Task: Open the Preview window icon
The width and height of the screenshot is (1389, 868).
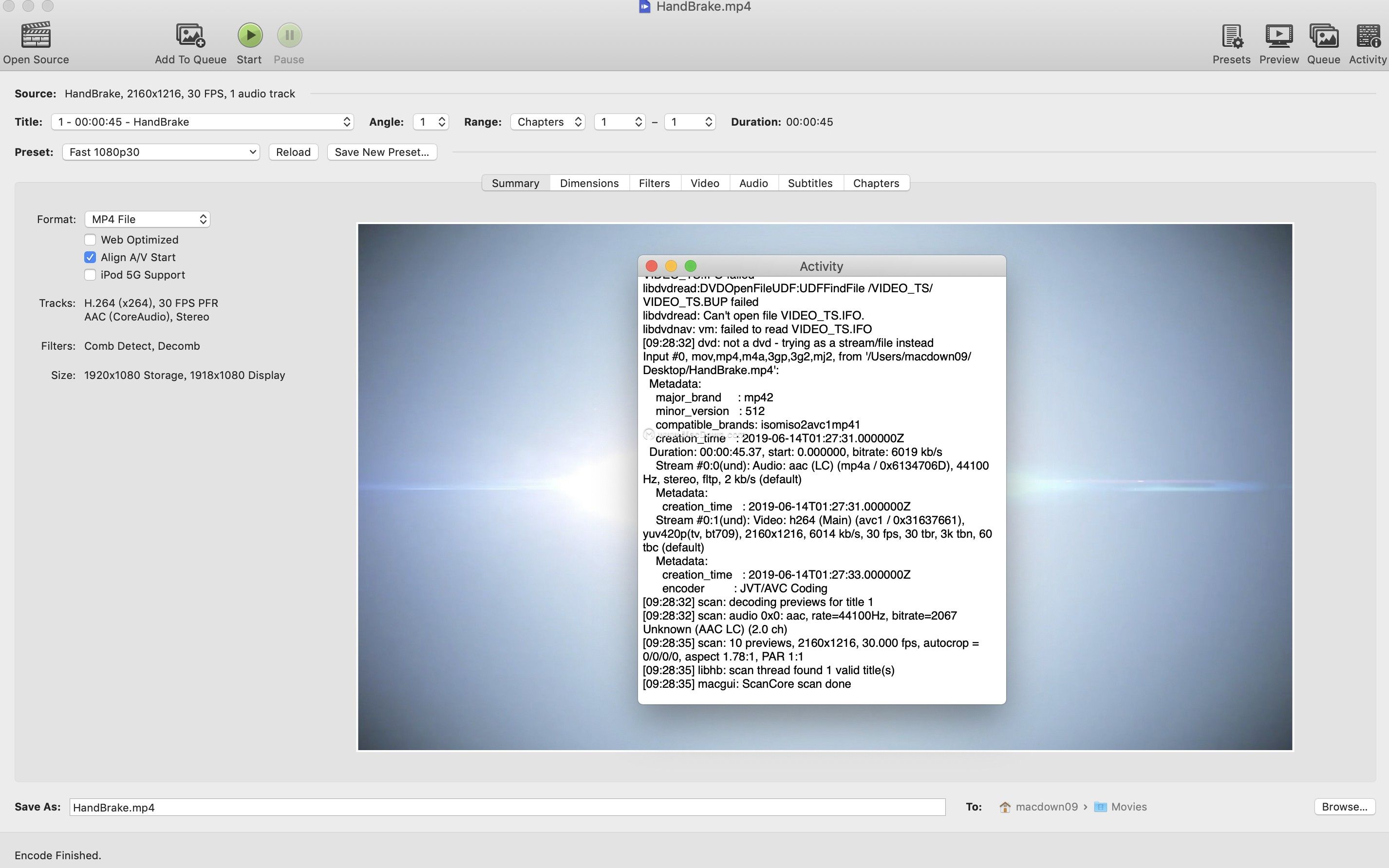Action: (1279, 36)
